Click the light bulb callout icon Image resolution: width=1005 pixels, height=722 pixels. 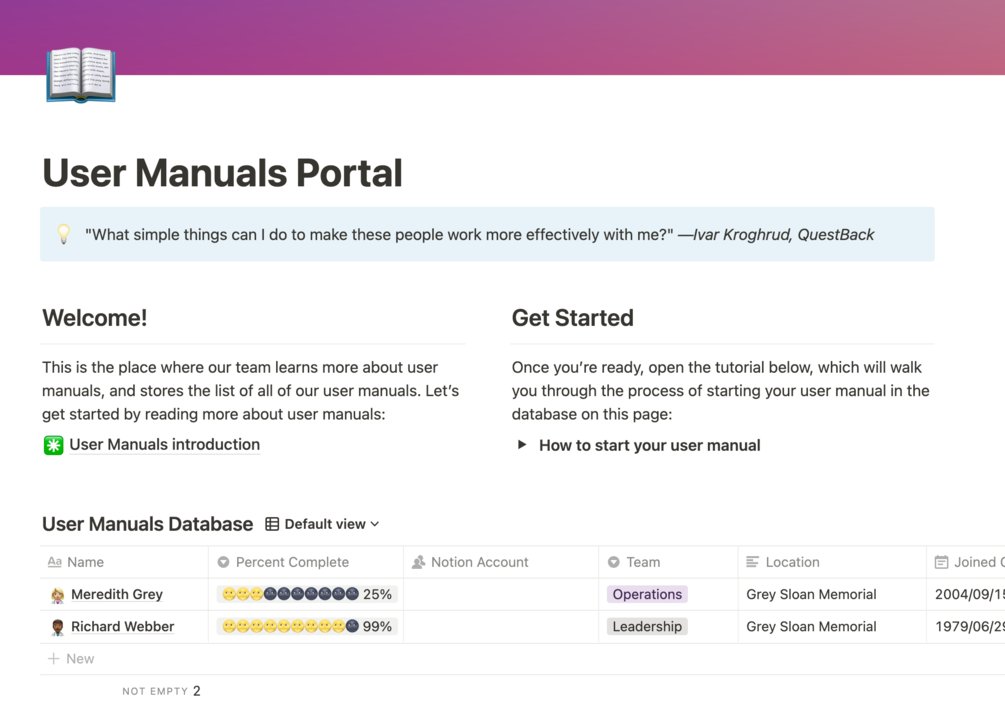click(63, 234)
